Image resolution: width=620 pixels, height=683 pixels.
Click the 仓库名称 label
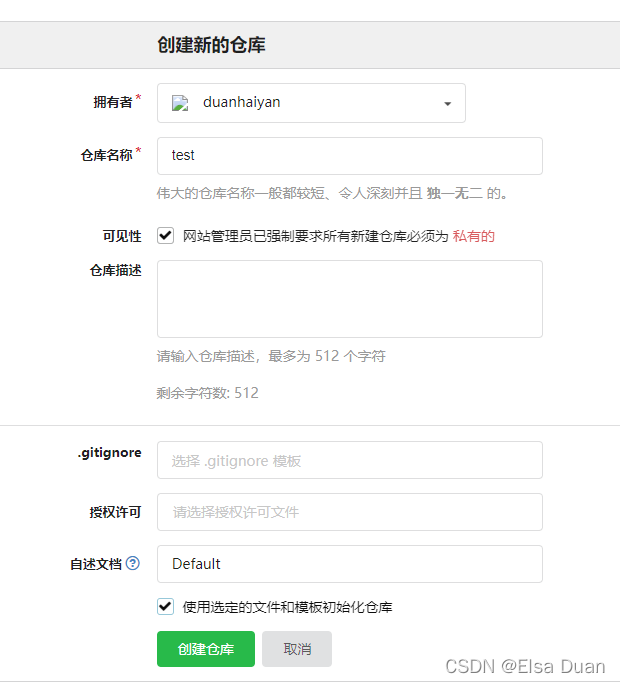[106, 155]
